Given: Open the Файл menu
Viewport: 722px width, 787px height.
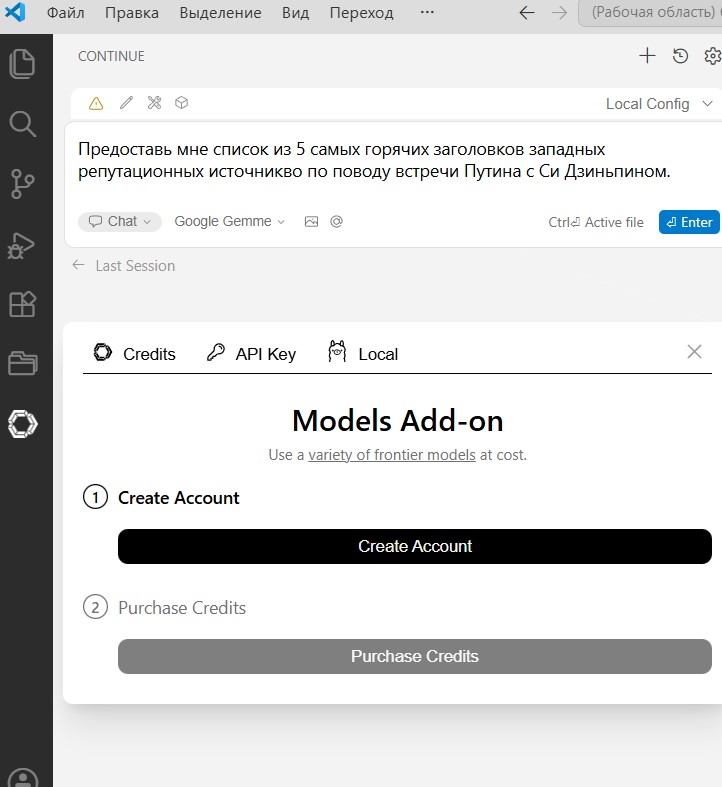Looking at the screenshot, I should tap(66, 13).
